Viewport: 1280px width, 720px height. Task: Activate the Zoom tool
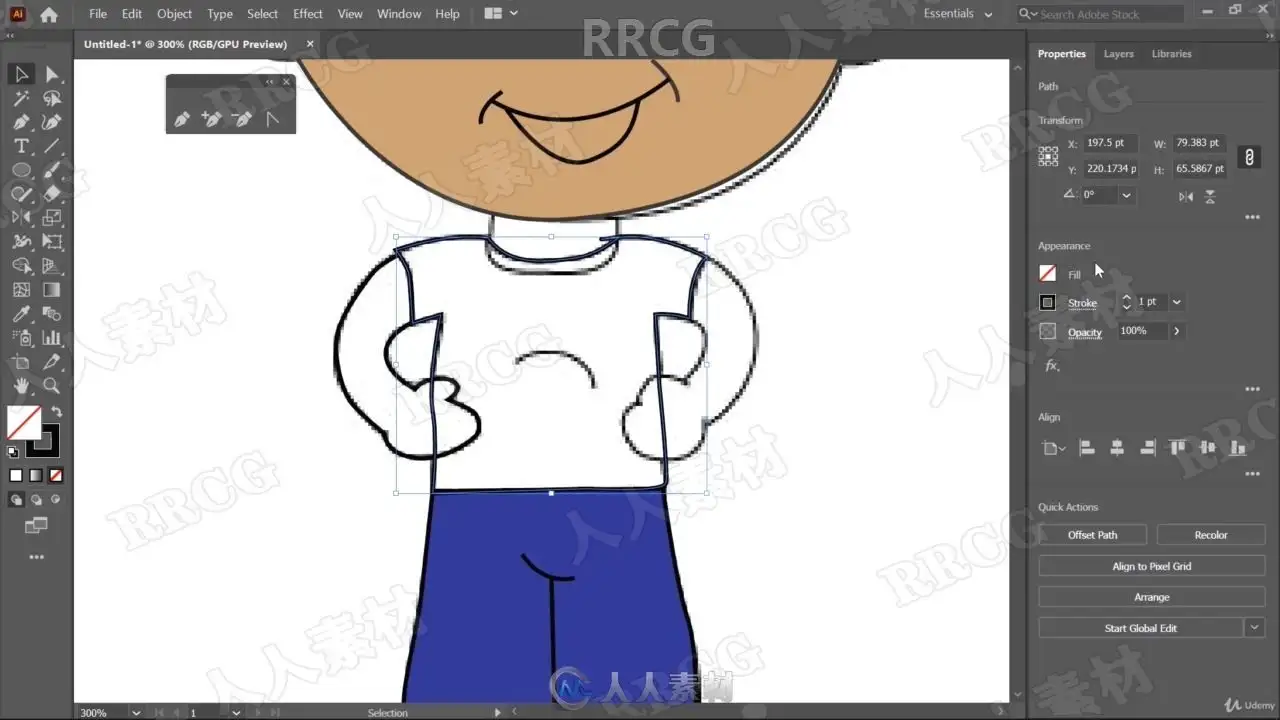[x=52, y=386]
